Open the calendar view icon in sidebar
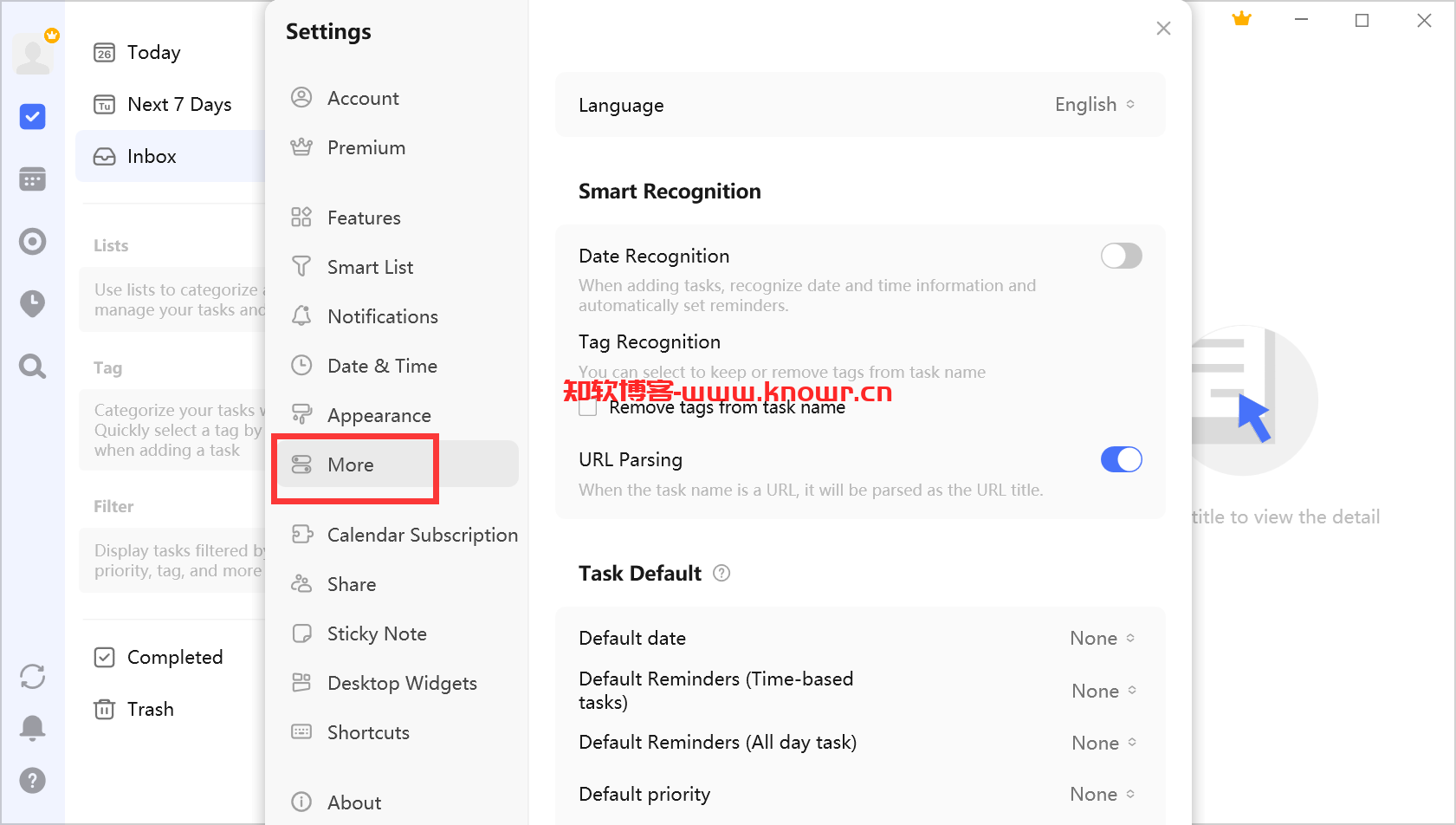Viewport: 1456px width, 825px height. (x=32, y=179)
